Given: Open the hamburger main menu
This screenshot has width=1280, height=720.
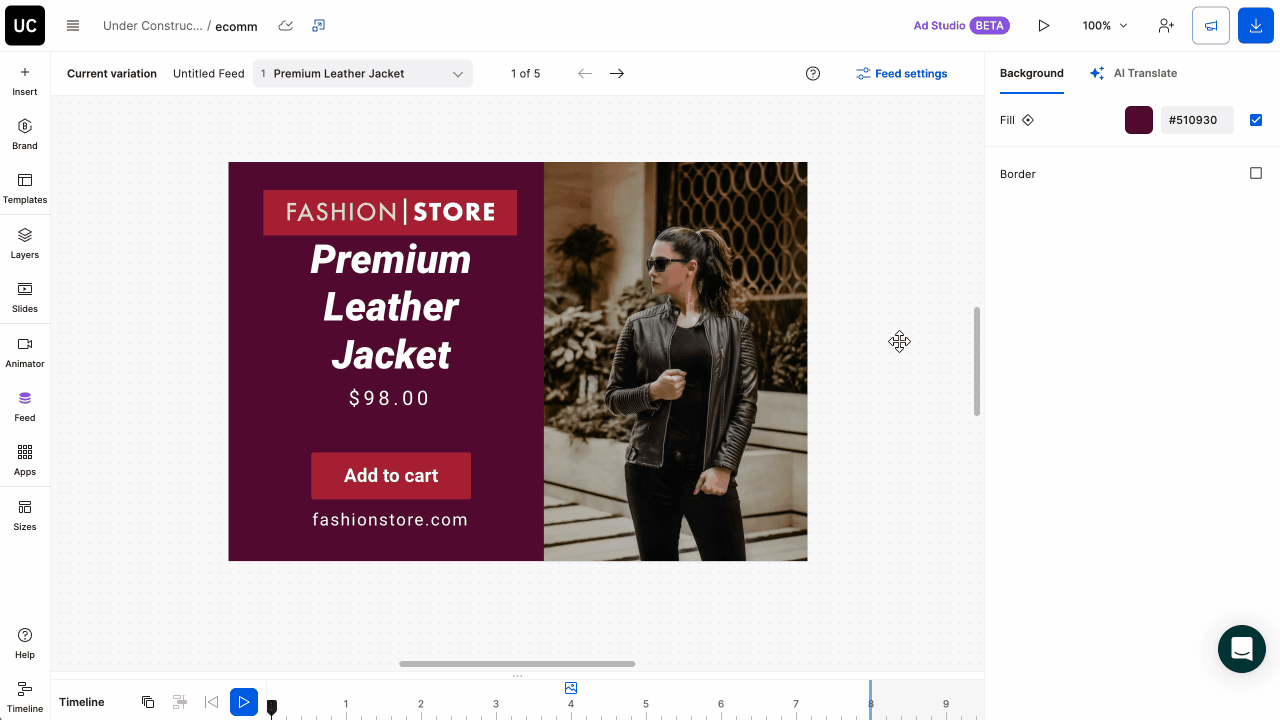Looking at the screenshot, I should (73, 26).
